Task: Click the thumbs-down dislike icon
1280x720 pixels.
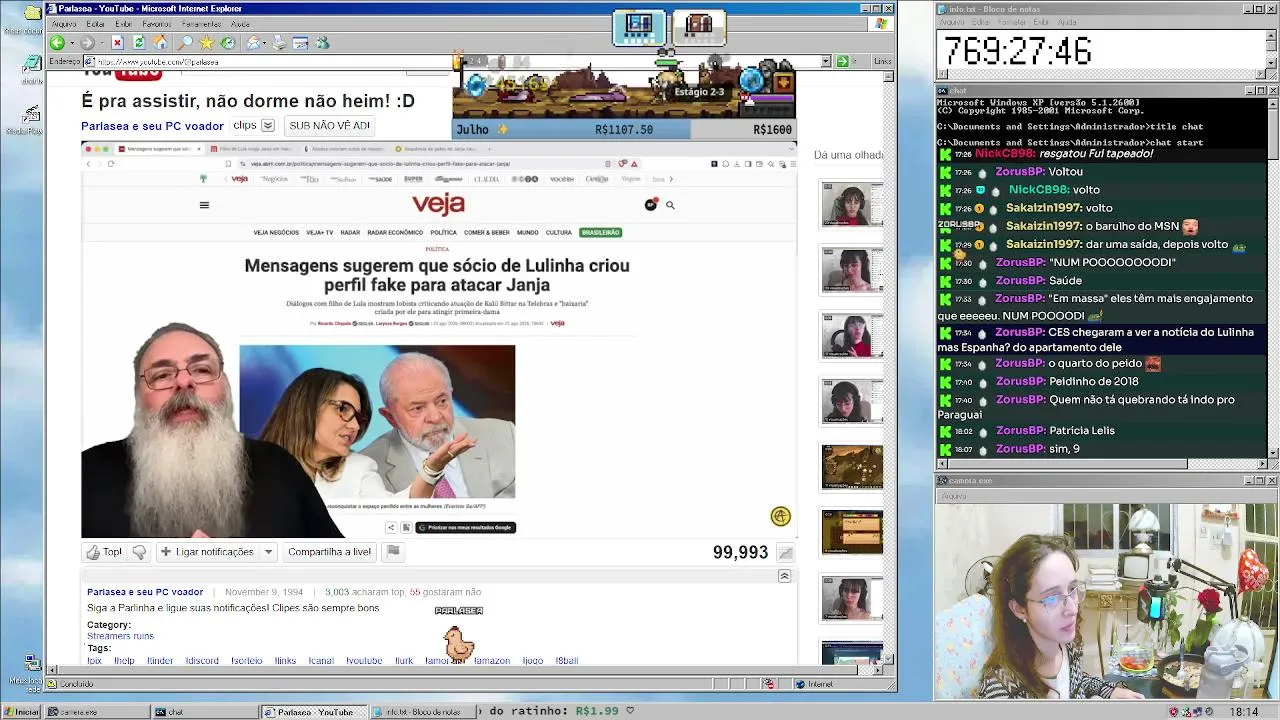Action: pyautogui.click(x=139, y=552)
